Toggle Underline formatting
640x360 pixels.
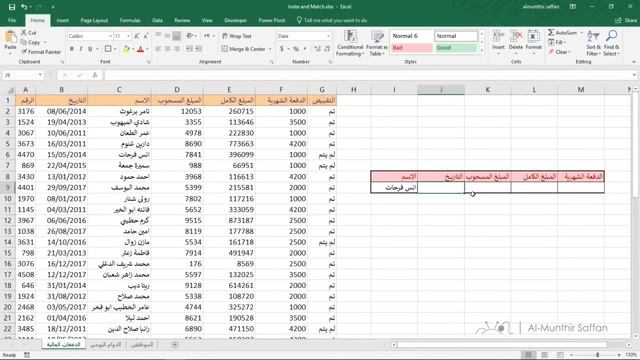[x=90, y=49]
